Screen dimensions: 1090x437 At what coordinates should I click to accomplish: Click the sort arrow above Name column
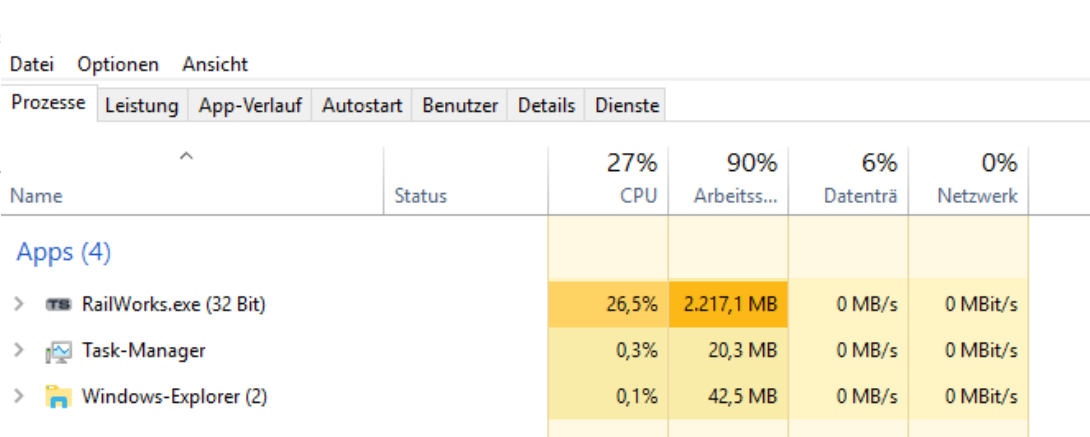click(x=185, y=156)
